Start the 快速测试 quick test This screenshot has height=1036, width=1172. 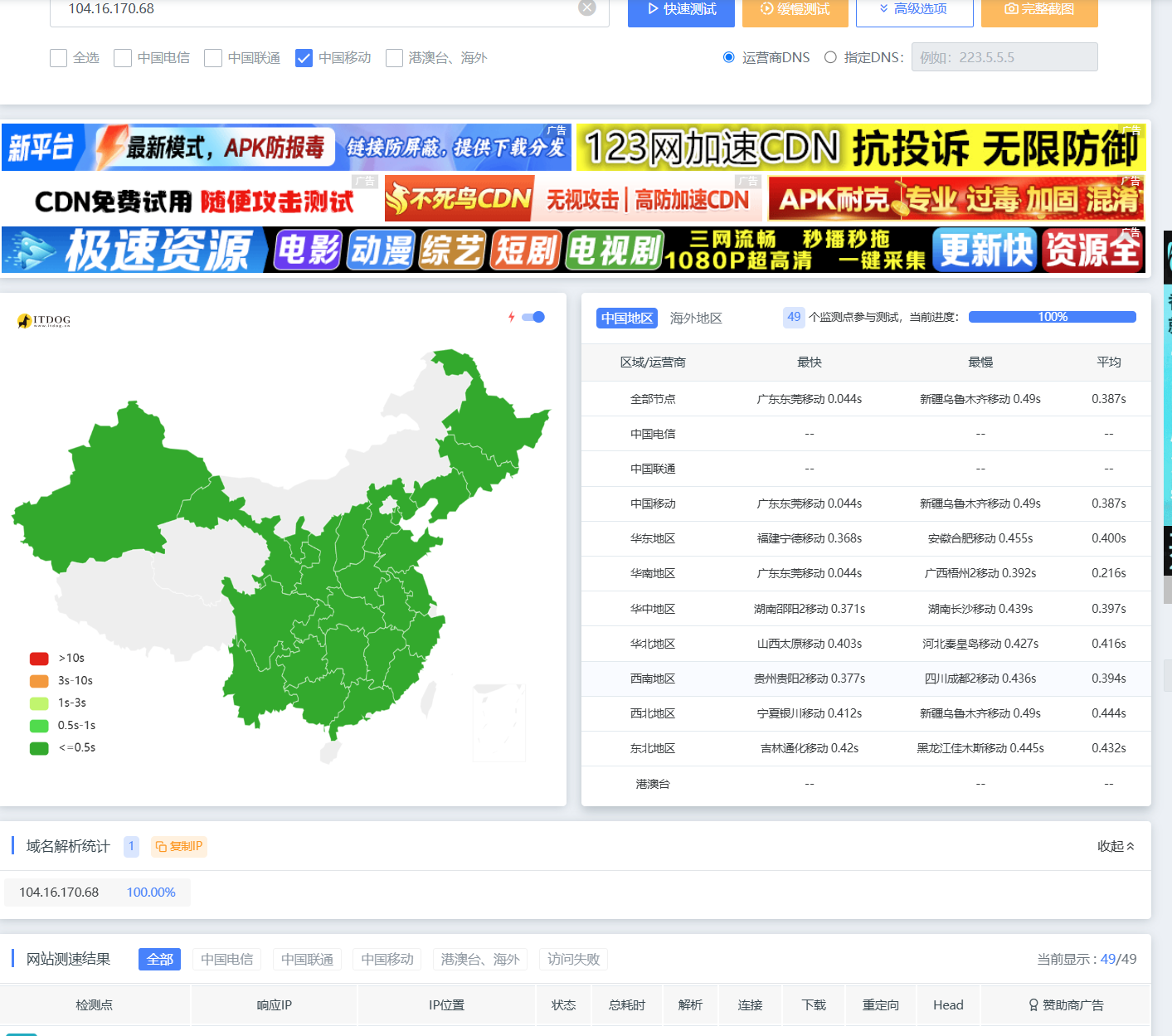[681, 10]
